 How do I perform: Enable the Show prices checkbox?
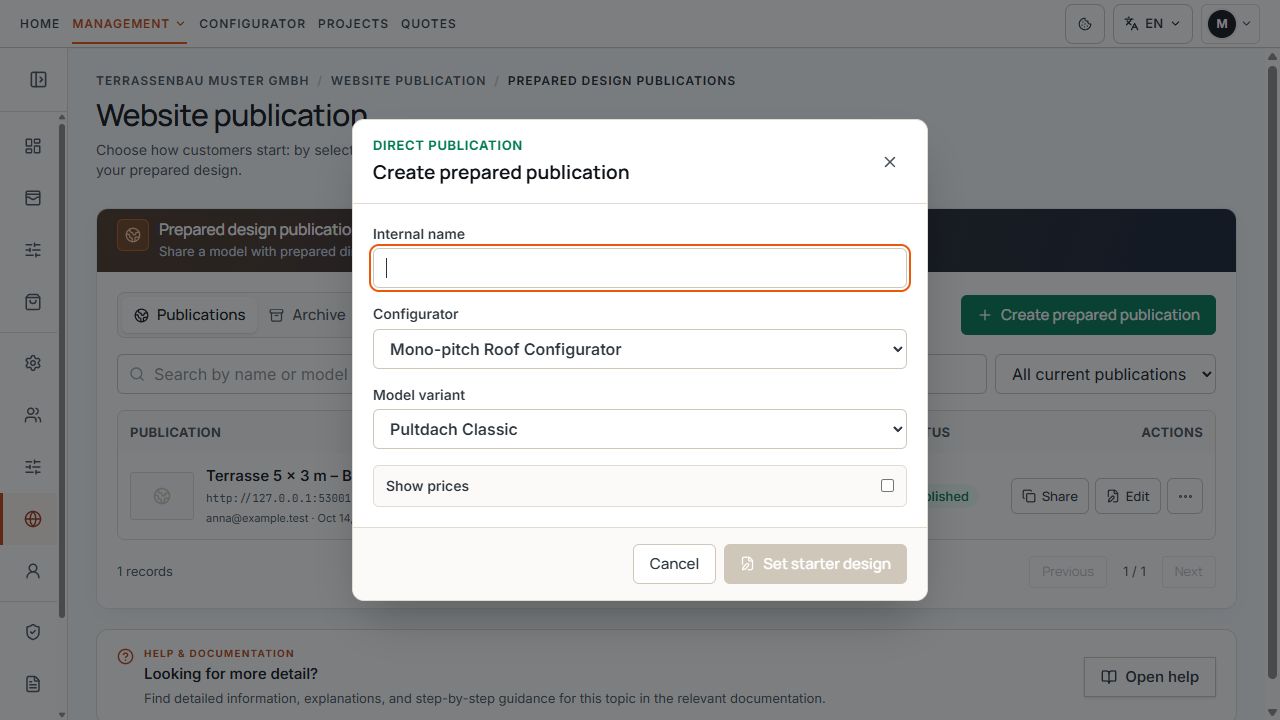pyautogui.click(x=887, y=485)
